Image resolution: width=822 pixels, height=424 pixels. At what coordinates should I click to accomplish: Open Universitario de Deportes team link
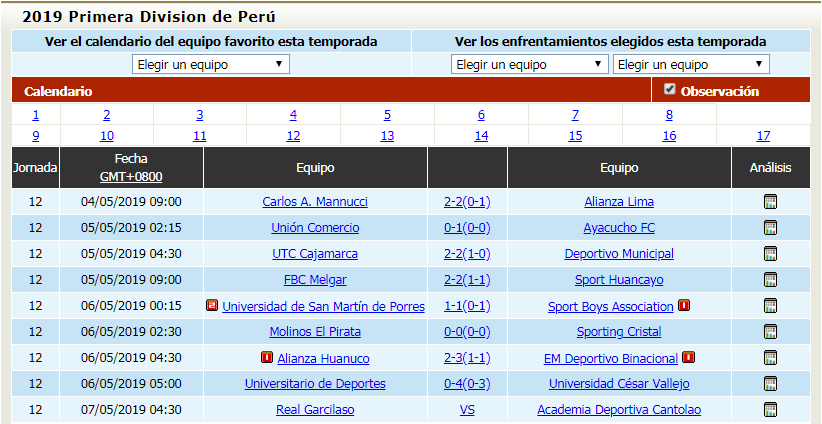coord(315,384)
